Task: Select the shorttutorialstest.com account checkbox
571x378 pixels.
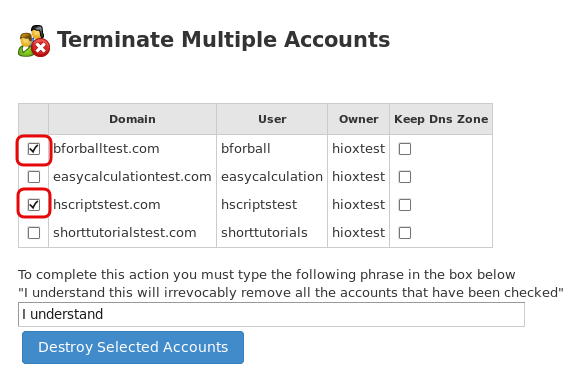Action: pos(34,233)
